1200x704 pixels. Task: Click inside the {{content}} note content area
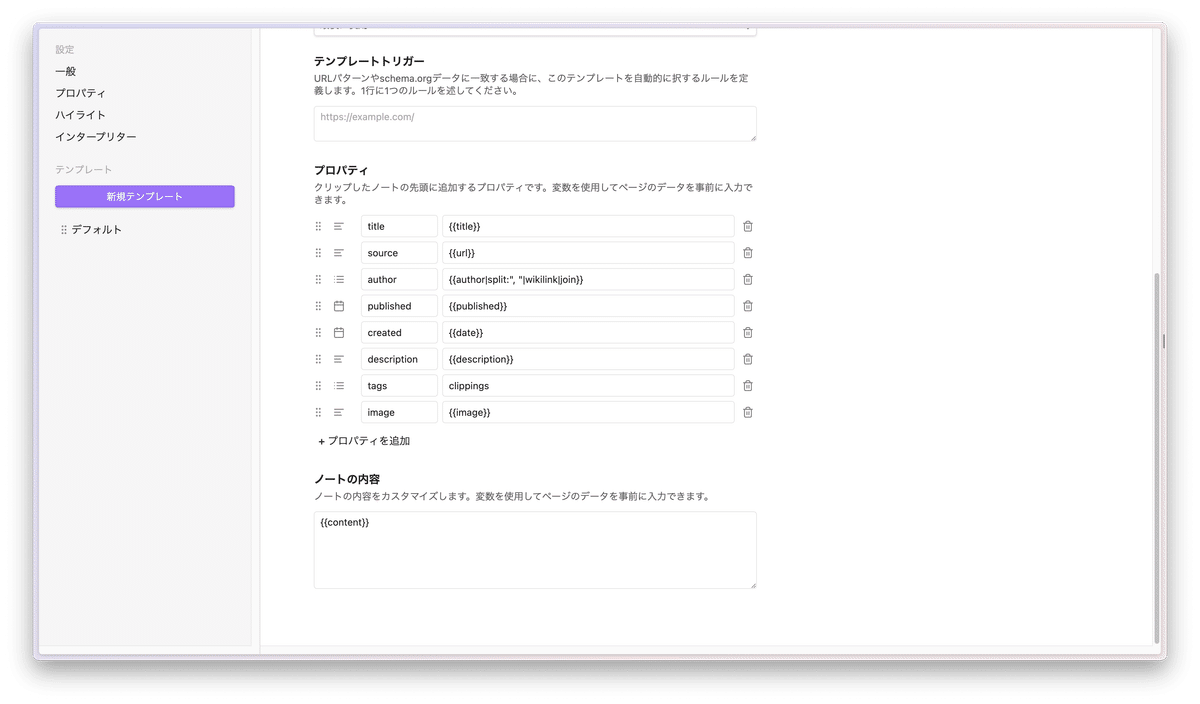coord(535,550)
